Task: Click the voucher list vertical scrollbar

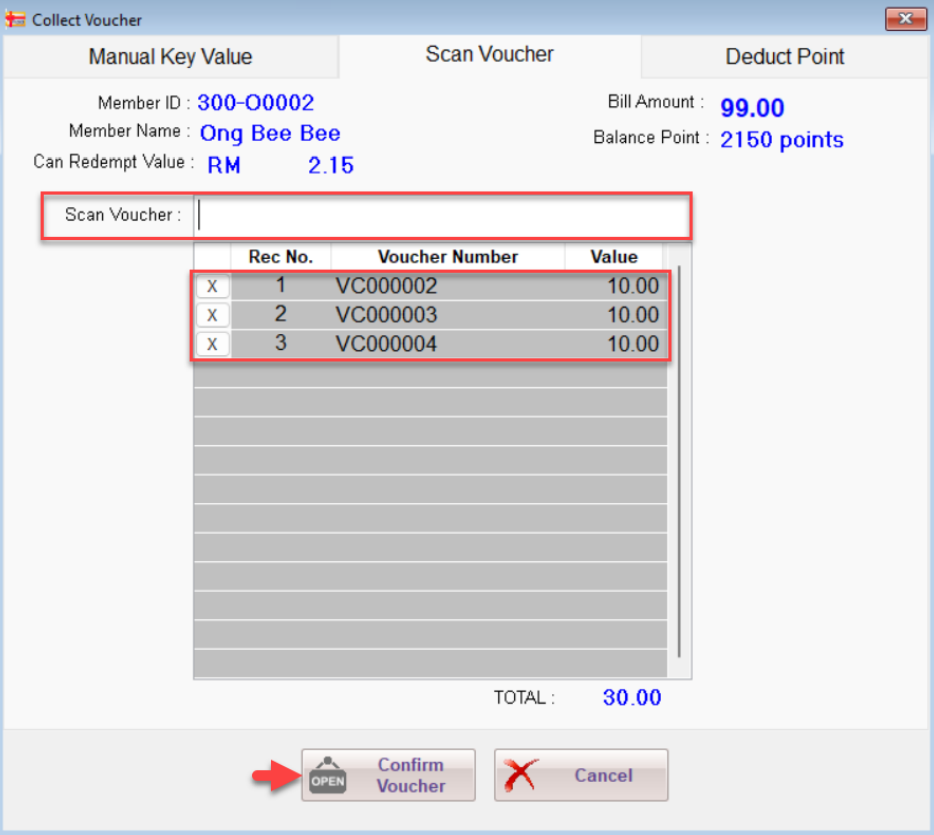Action: coord(679,460)
